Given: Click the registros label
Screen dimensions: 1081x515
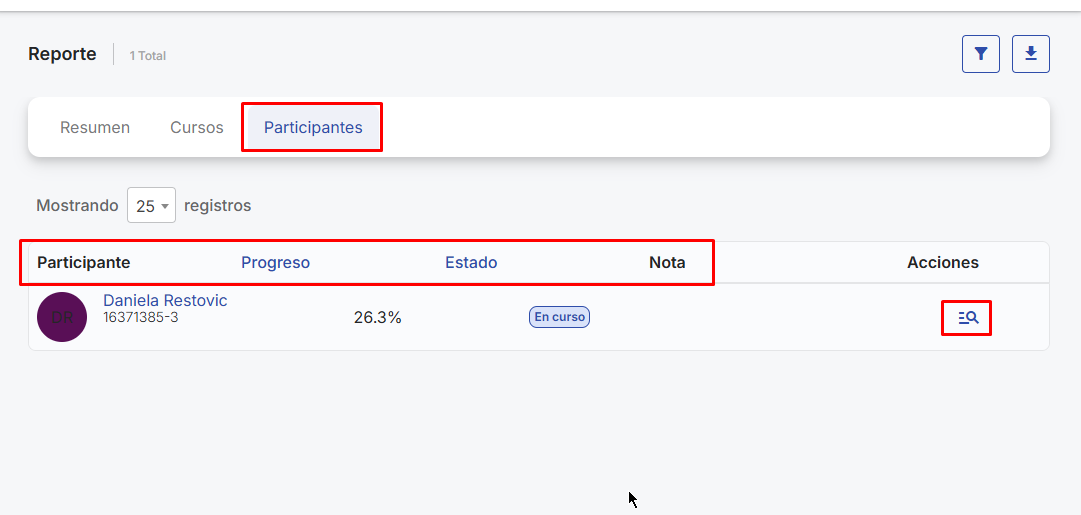Looking at the screenshot, I should [217, 206].
